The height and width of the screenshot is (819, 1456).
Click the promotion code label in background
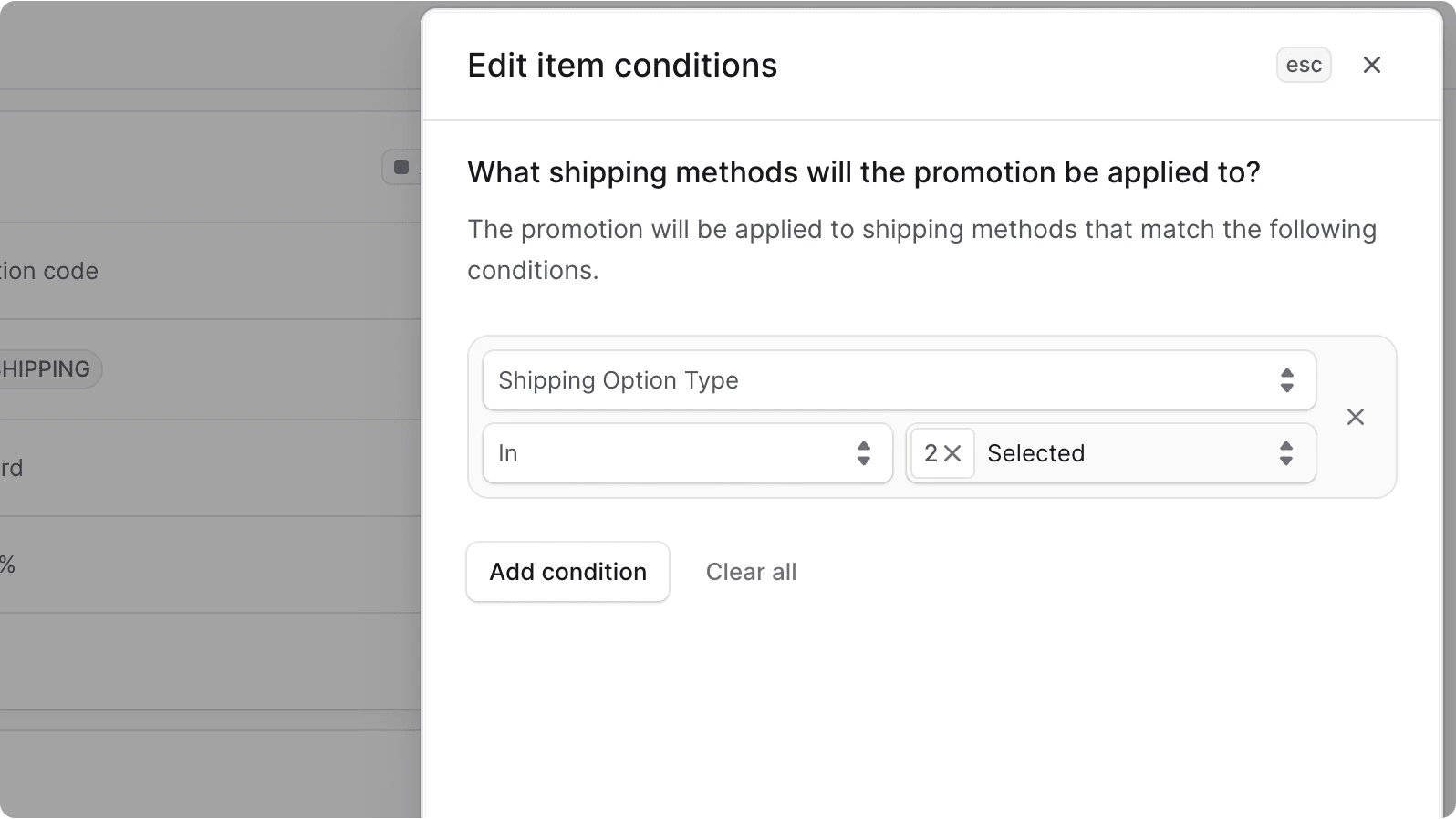[x=49, y=271]
